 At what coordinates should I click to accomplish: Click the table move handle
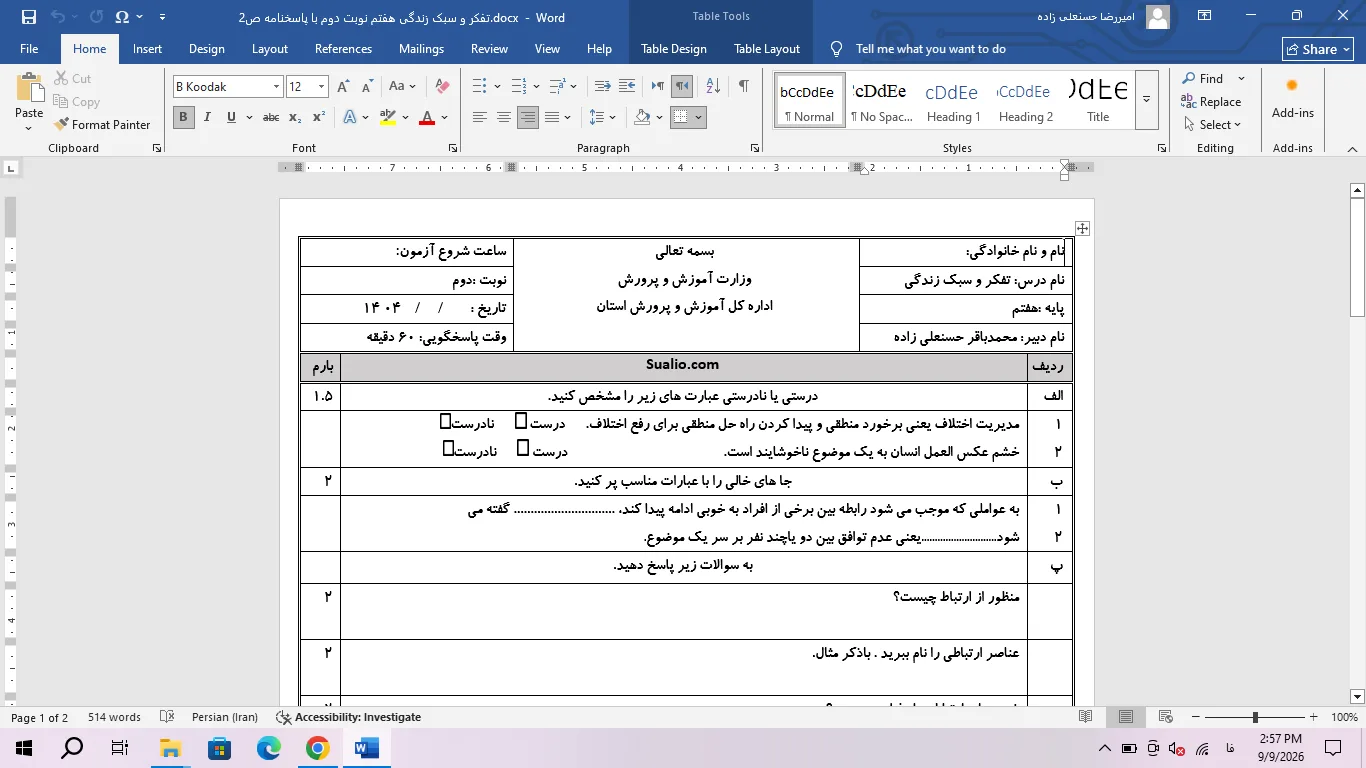coord(1082,228)
